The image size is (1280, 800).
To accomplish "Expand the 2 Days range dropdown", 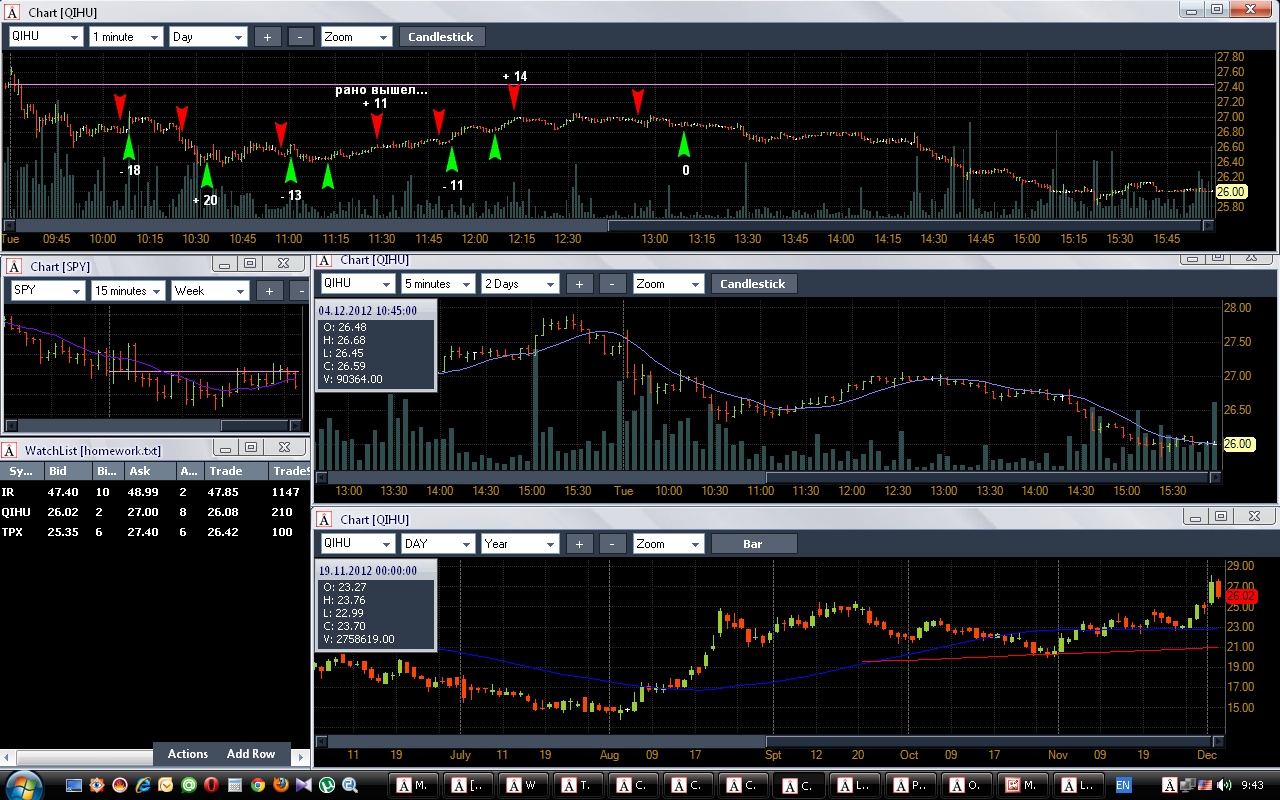I will (x=519, y=284).
